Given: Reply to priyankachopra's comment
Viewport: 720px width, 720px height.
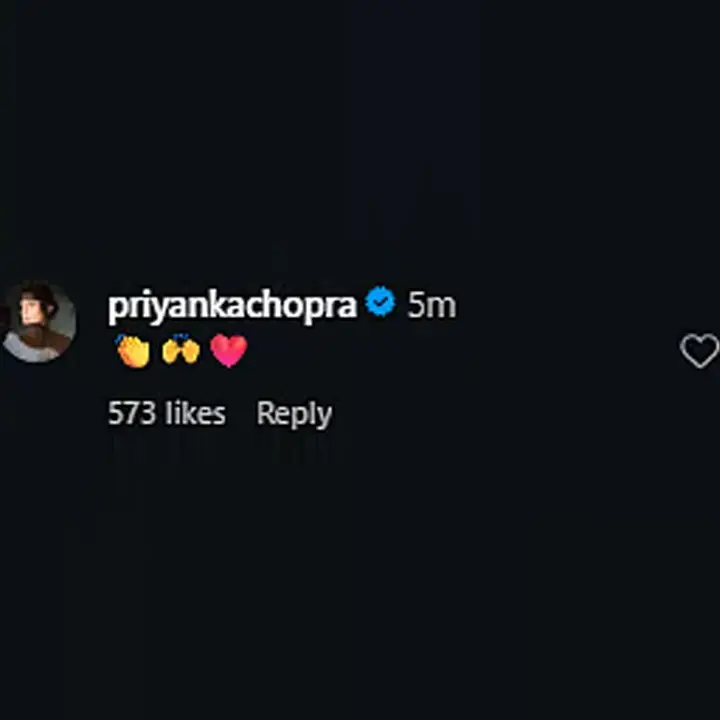Looking at the screenshot, I should tap(294, 414).
